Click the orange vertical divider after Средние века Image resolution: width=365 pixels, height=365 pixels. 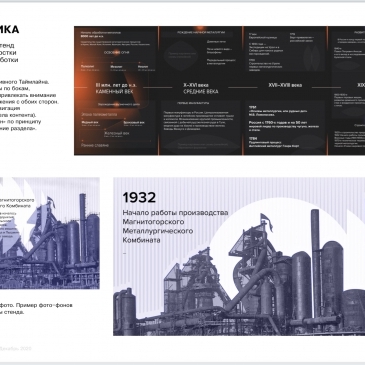click(x=243, y=90)
